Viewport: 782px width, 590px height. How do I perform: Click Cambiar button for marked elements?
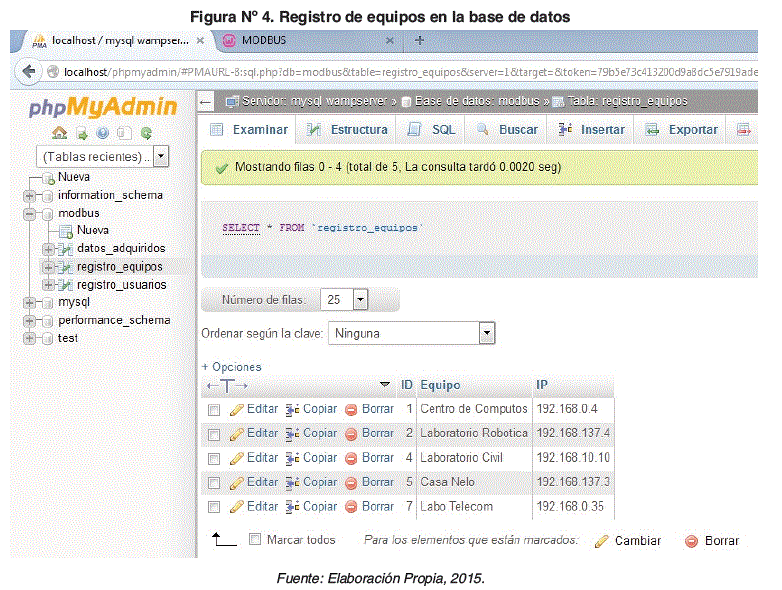point(627,541)
